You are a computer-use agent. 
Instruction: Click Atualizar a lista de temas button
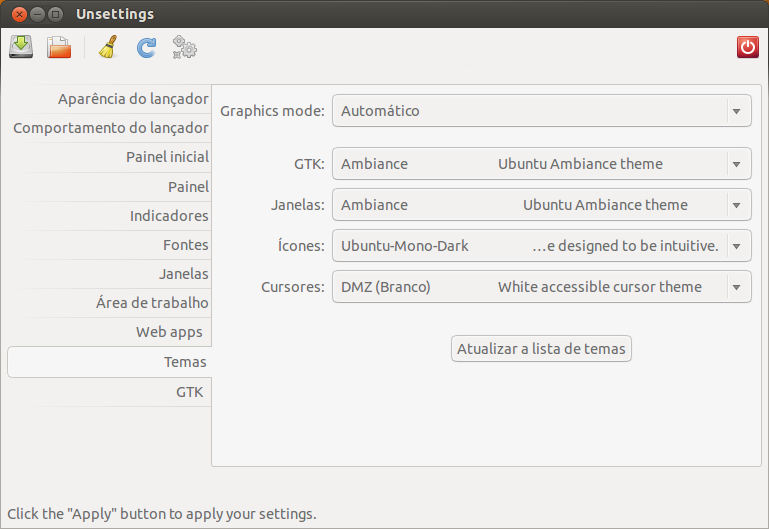(x=541, y=349)
